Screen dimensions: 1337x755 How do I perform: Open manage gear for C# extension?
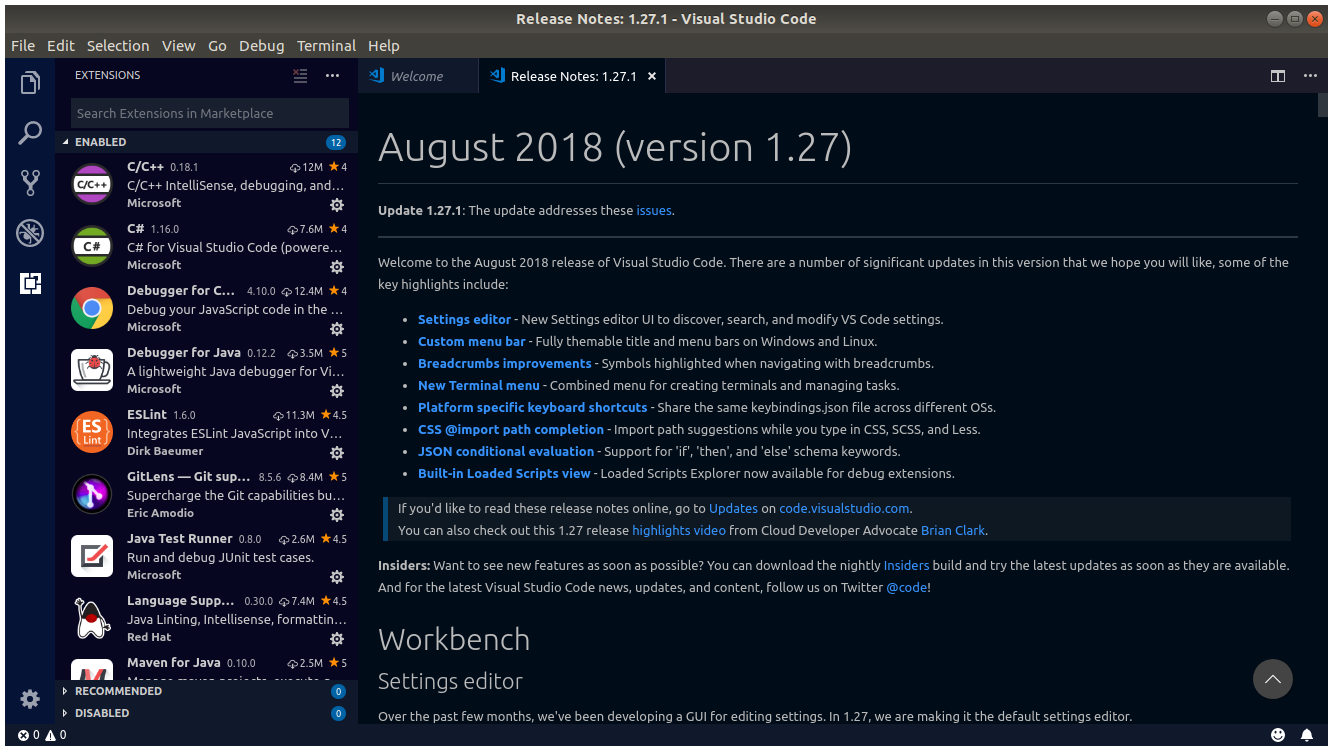click(x=337, y=267)
